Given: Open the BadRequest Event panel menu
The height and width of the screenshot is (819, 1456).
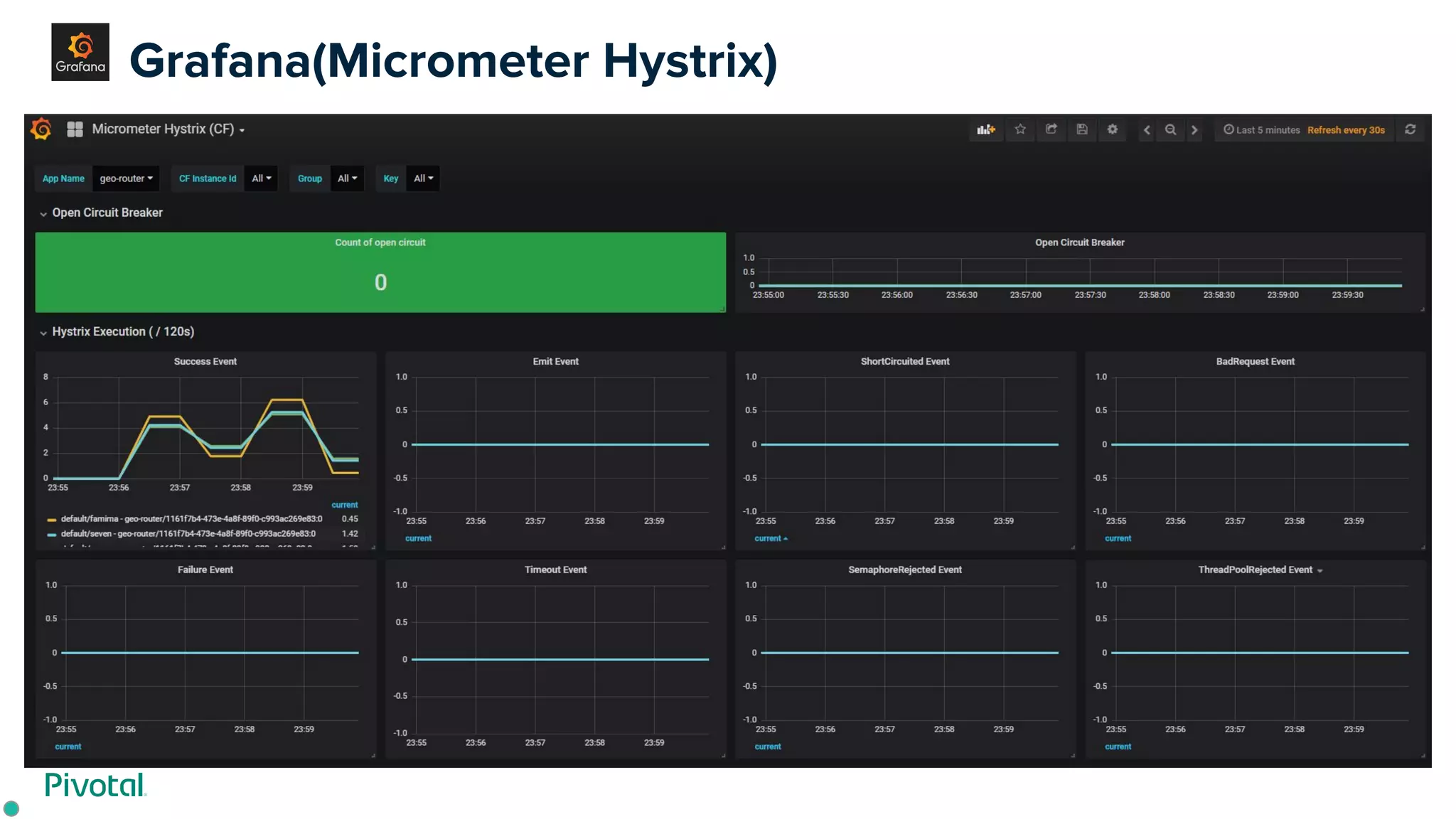Looking at the screenshot, I should (1255, 361).
